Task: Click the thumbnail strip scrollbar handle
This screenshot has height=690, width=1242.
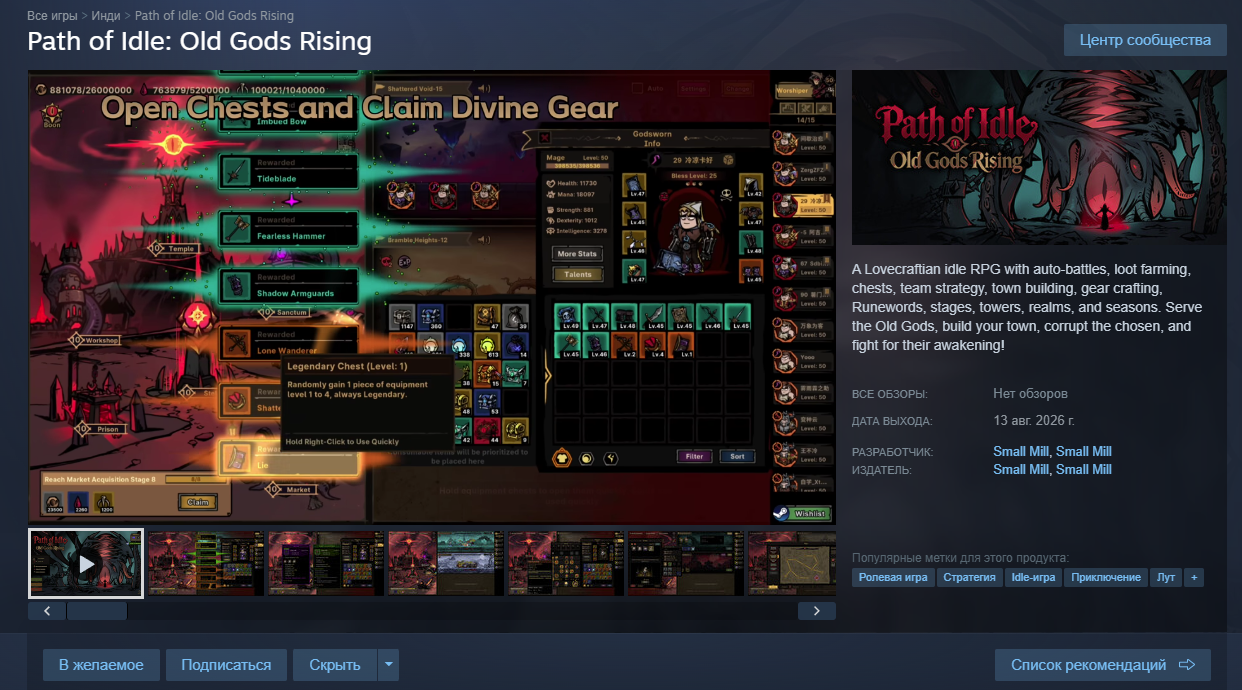Action: pyautogui.click(x=96, y=611)
